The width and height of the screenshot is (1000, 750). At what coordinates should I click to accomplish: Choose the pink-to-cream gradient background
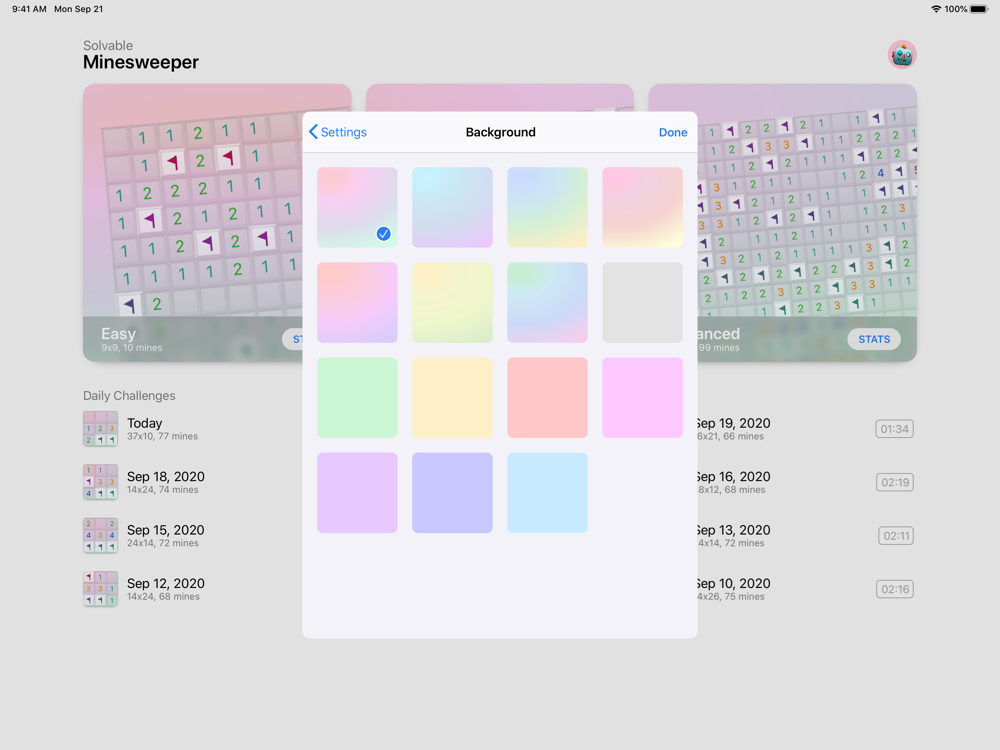642,207
